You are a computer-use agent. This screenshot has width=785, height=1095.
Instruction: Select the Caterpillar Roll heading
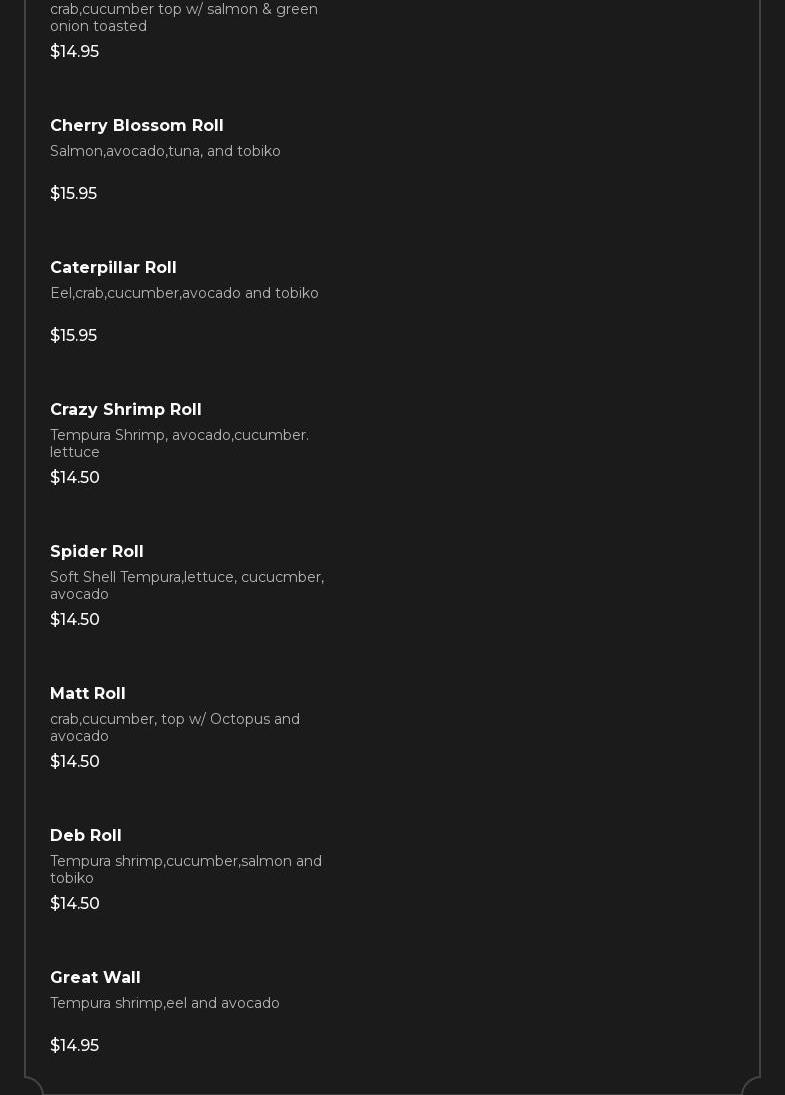tap(113, 268)
